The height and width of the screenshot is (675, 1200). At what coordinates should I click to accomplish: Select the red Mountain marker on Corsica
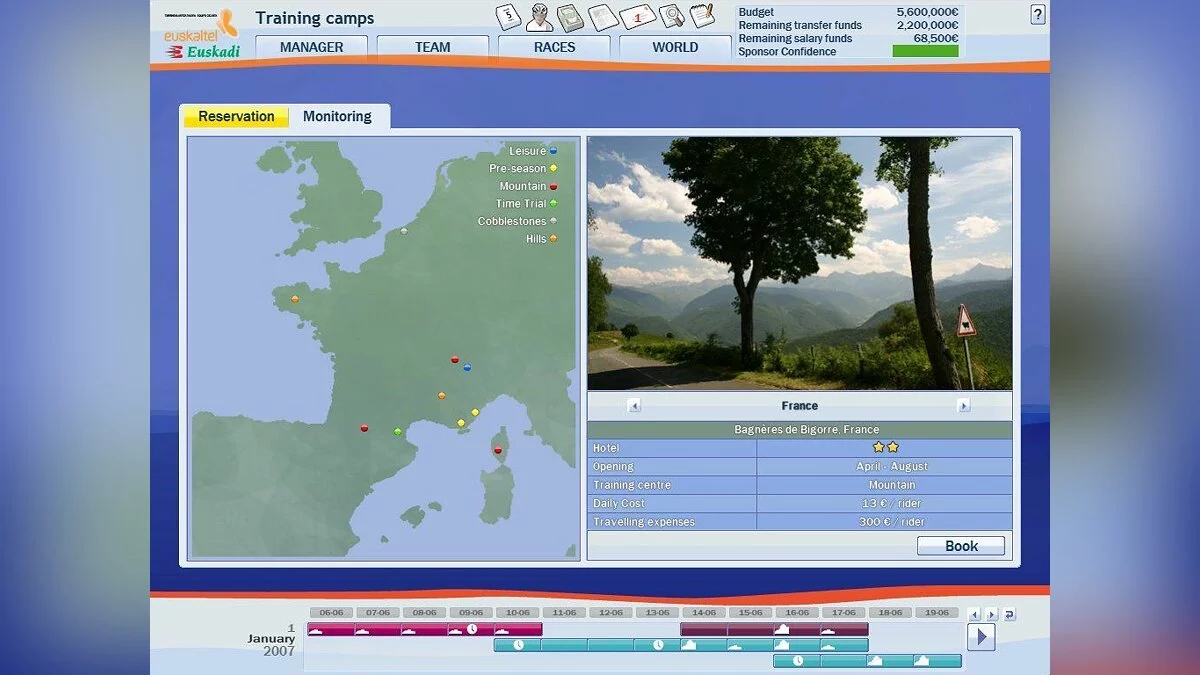(x=497, y=450)
